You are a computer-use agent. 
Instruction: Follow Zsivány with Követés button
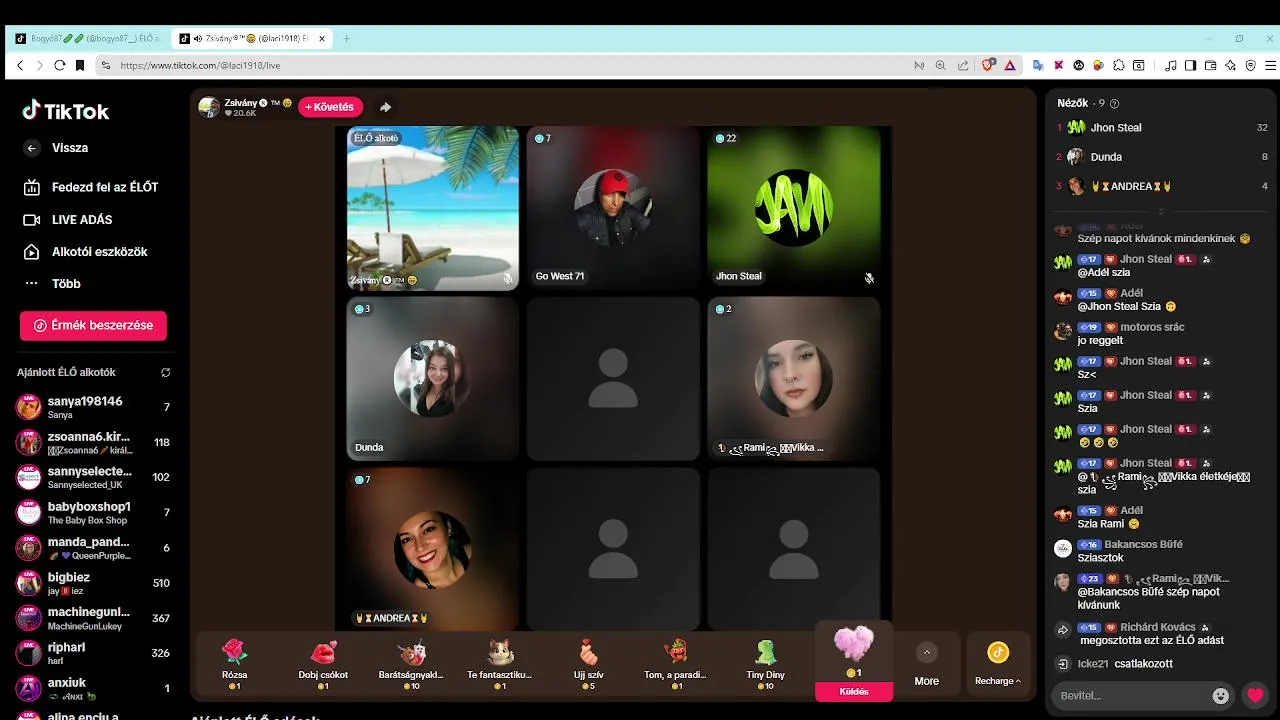click(330, 107)
